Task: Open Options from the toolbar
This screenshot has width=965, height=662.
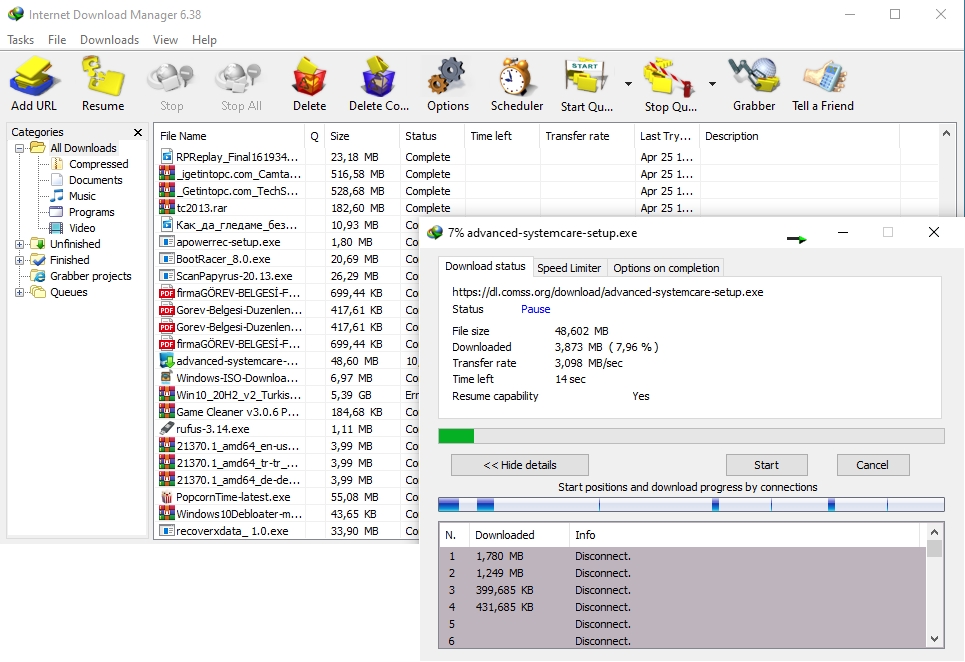Action: pos(448,84)
